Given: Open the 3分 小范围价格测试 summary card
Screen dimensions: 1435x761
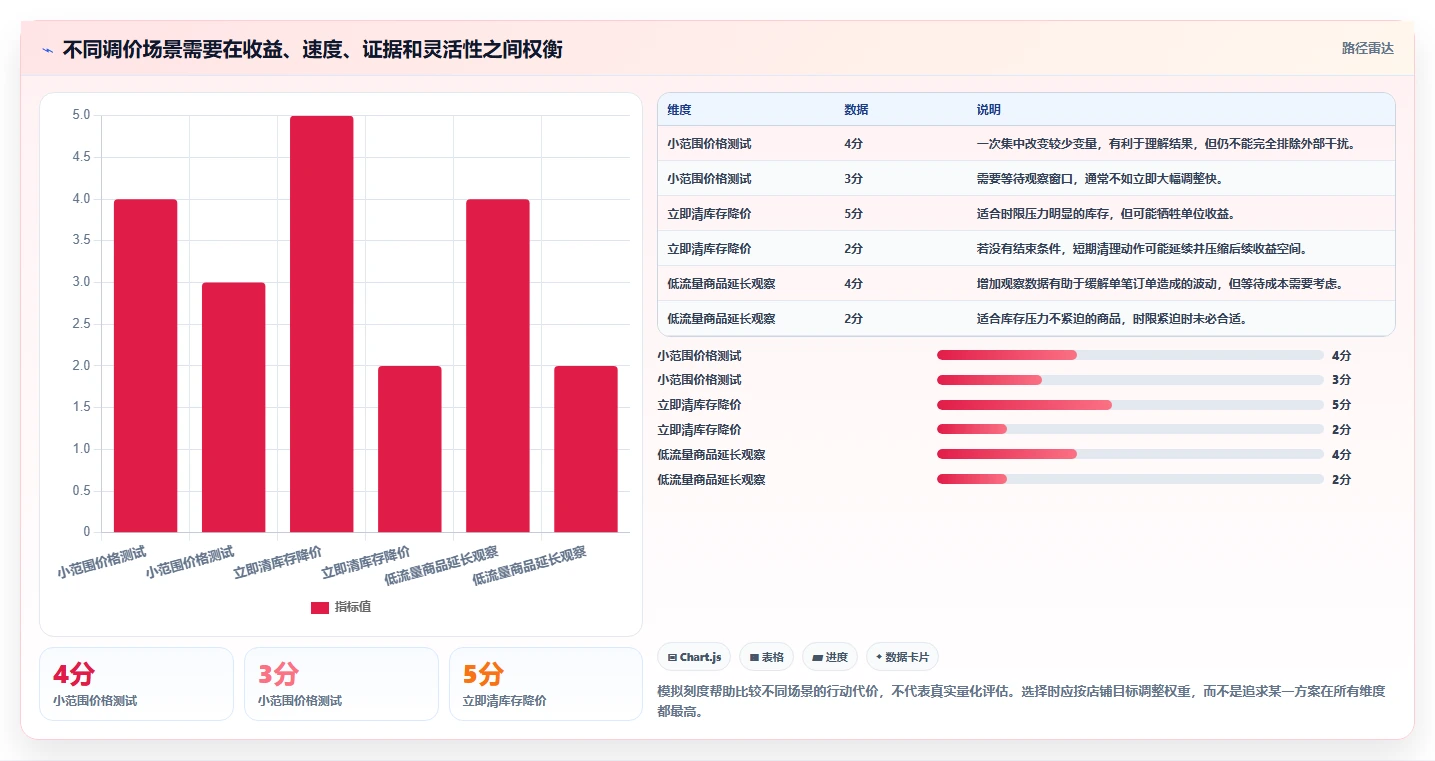Looking at the screenshot, I should [x=341, y=684].
